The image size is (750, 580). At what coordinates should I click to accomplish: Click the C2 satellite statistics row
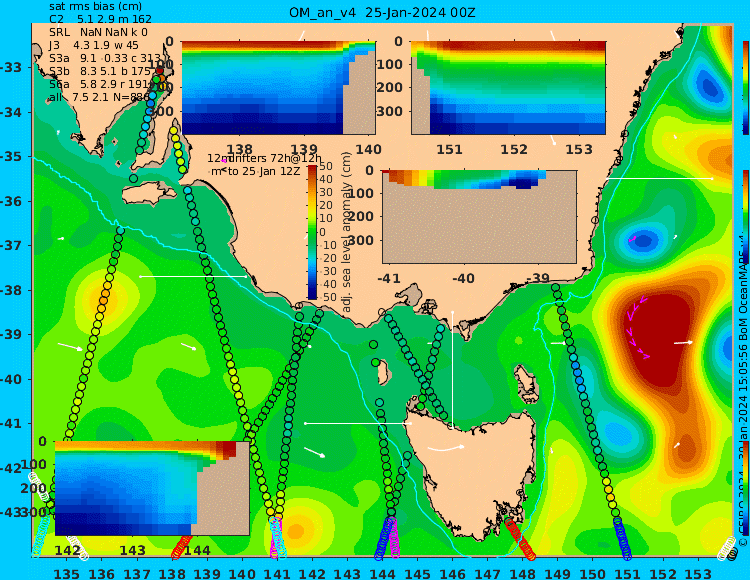(x=100, y=19)
